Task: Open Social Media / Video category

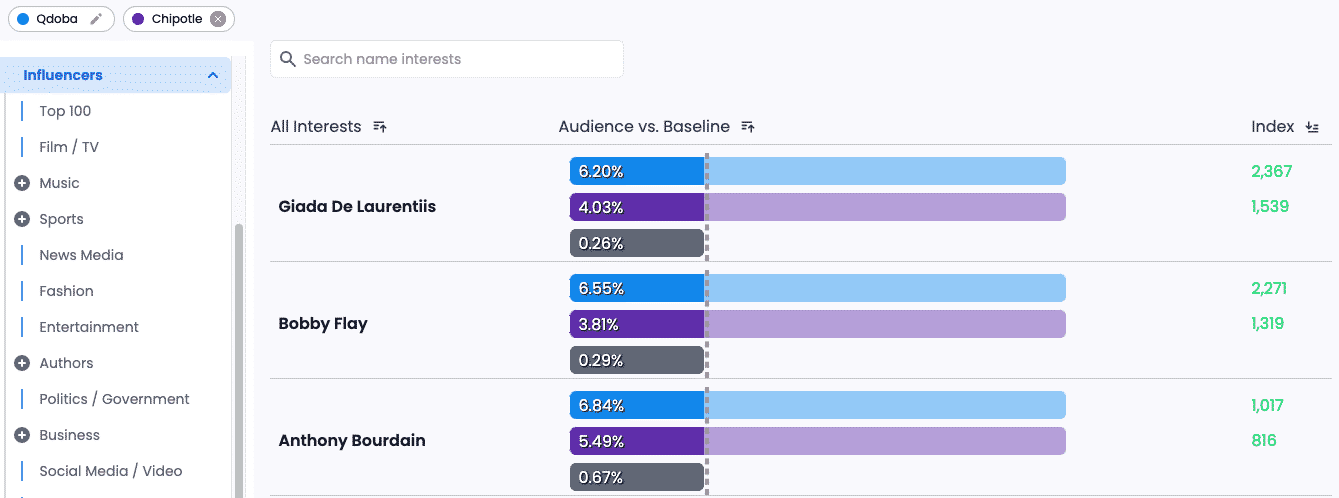Action: pyautogui.click(x=110, y=471)
